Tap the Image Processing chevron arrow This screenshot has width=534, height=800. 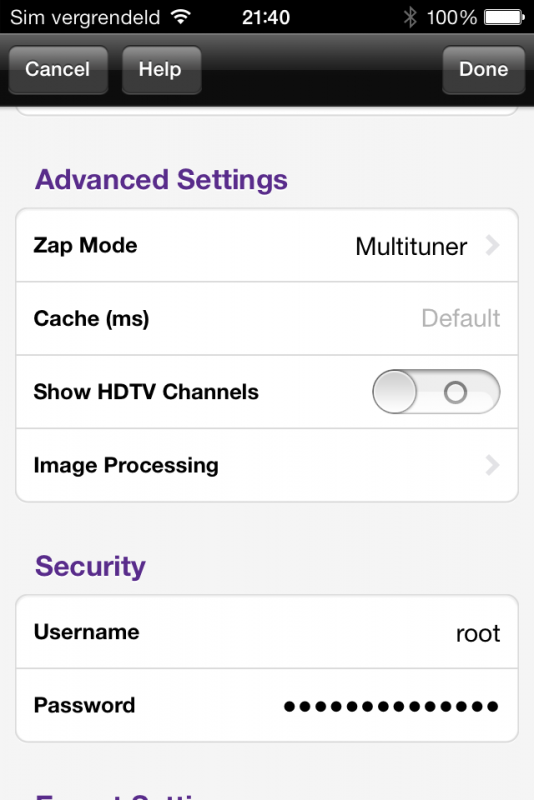492,465
